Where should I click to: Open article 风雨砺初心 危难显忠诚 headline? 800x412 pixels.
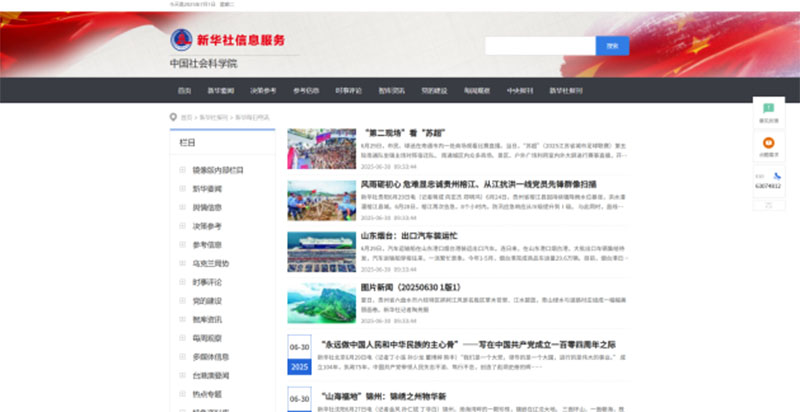(x=479, y=184)
